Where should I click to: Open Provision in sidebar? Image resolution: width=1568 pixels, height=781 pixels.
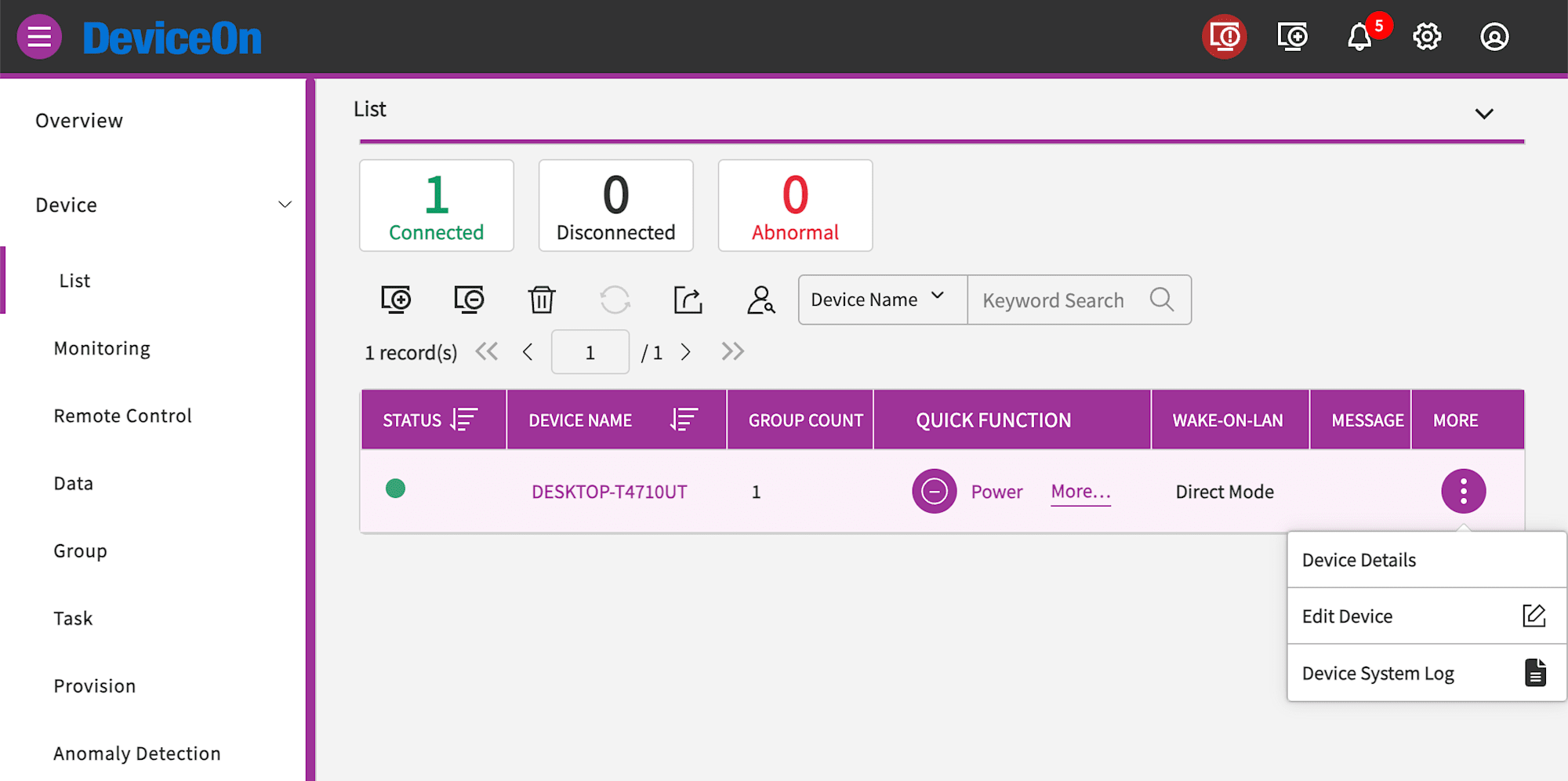point(94,686)
